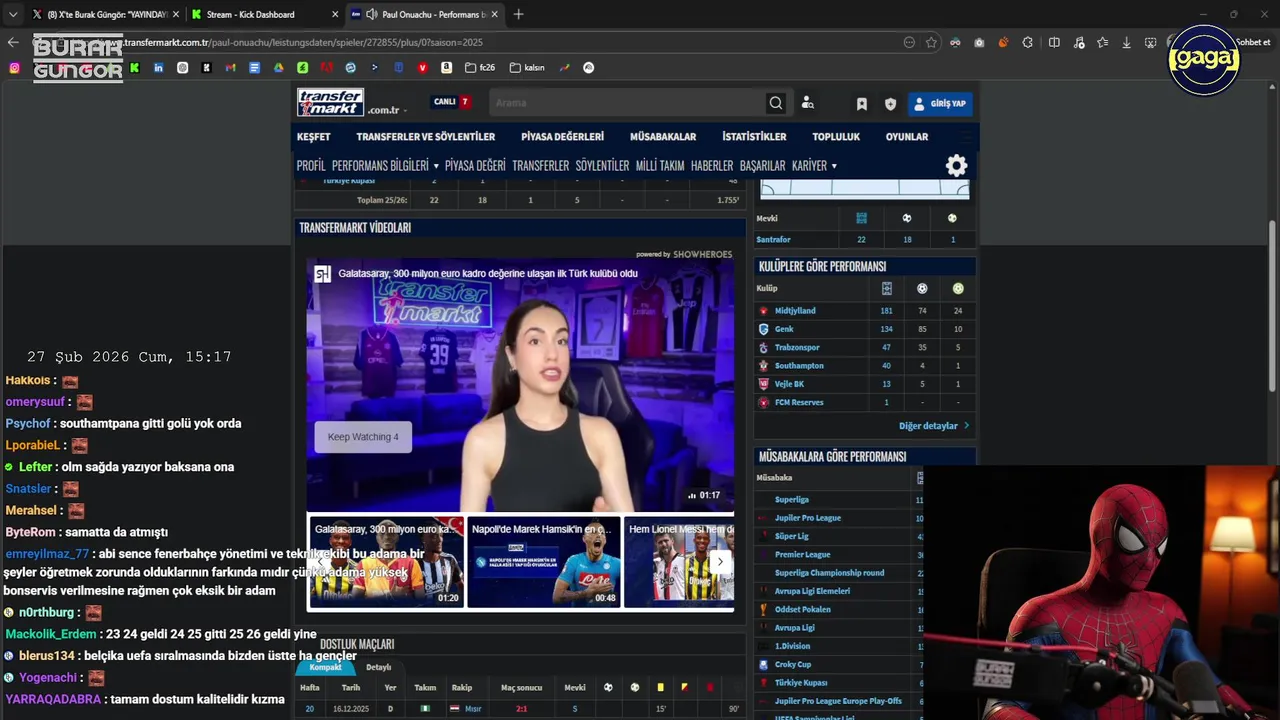Screen dimensions: 1280x720
Task: Open the Keşfet menu
Action: [x=313, y=137]
